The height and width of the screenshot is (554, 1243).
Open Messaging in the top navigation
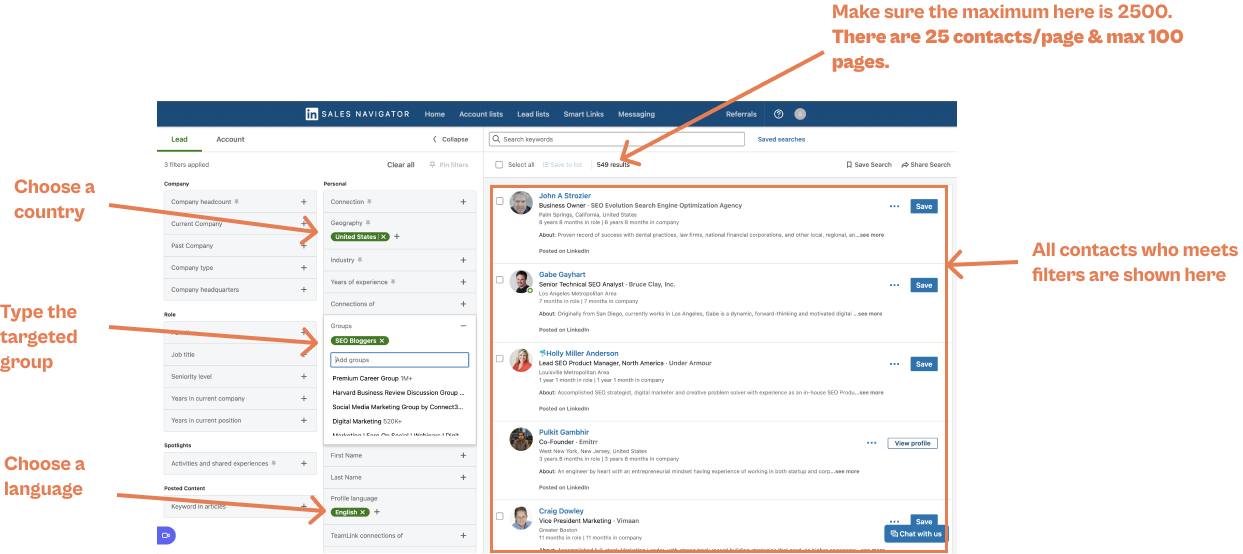click(x=636, y=114)
